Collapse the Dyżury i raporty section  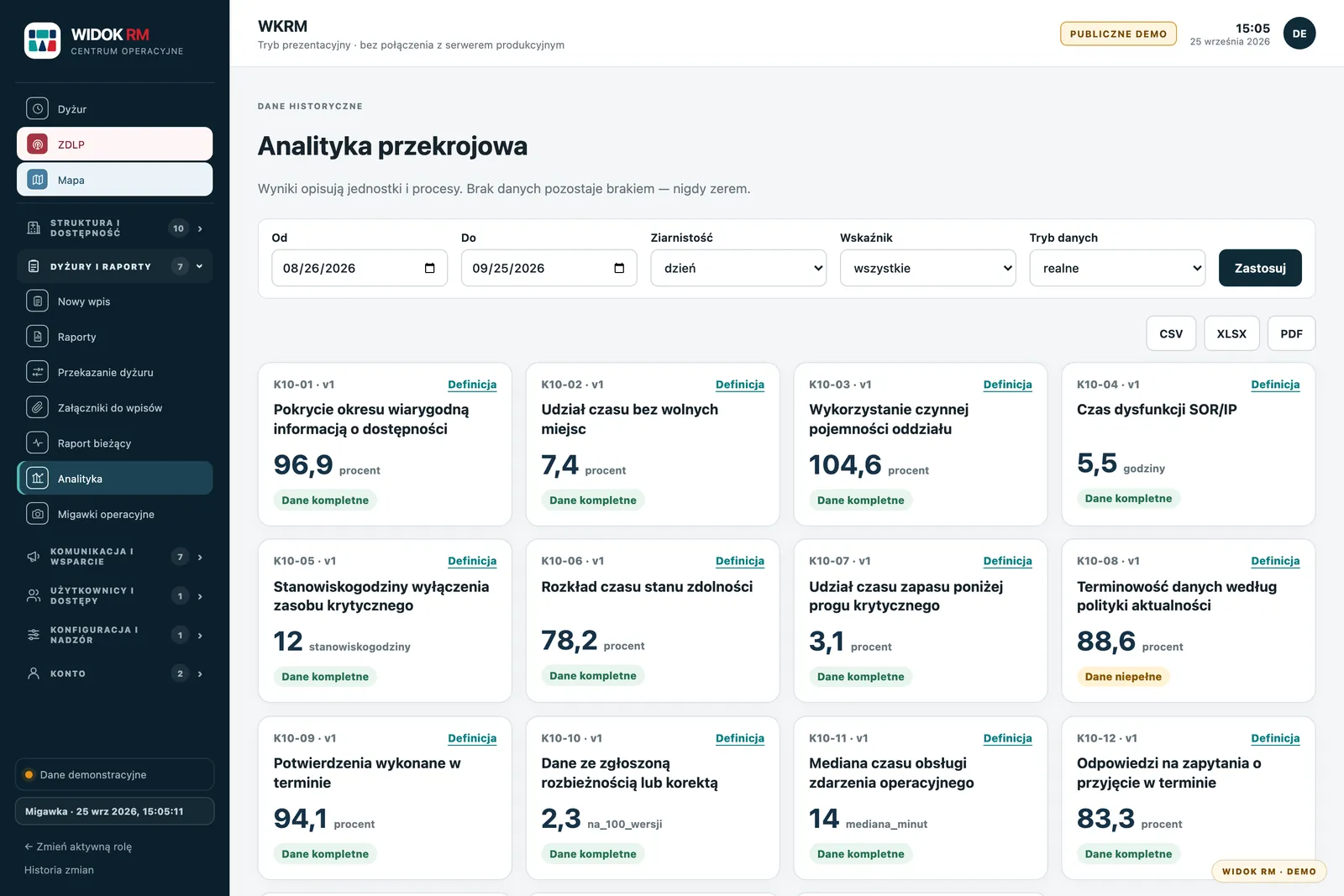114,266
